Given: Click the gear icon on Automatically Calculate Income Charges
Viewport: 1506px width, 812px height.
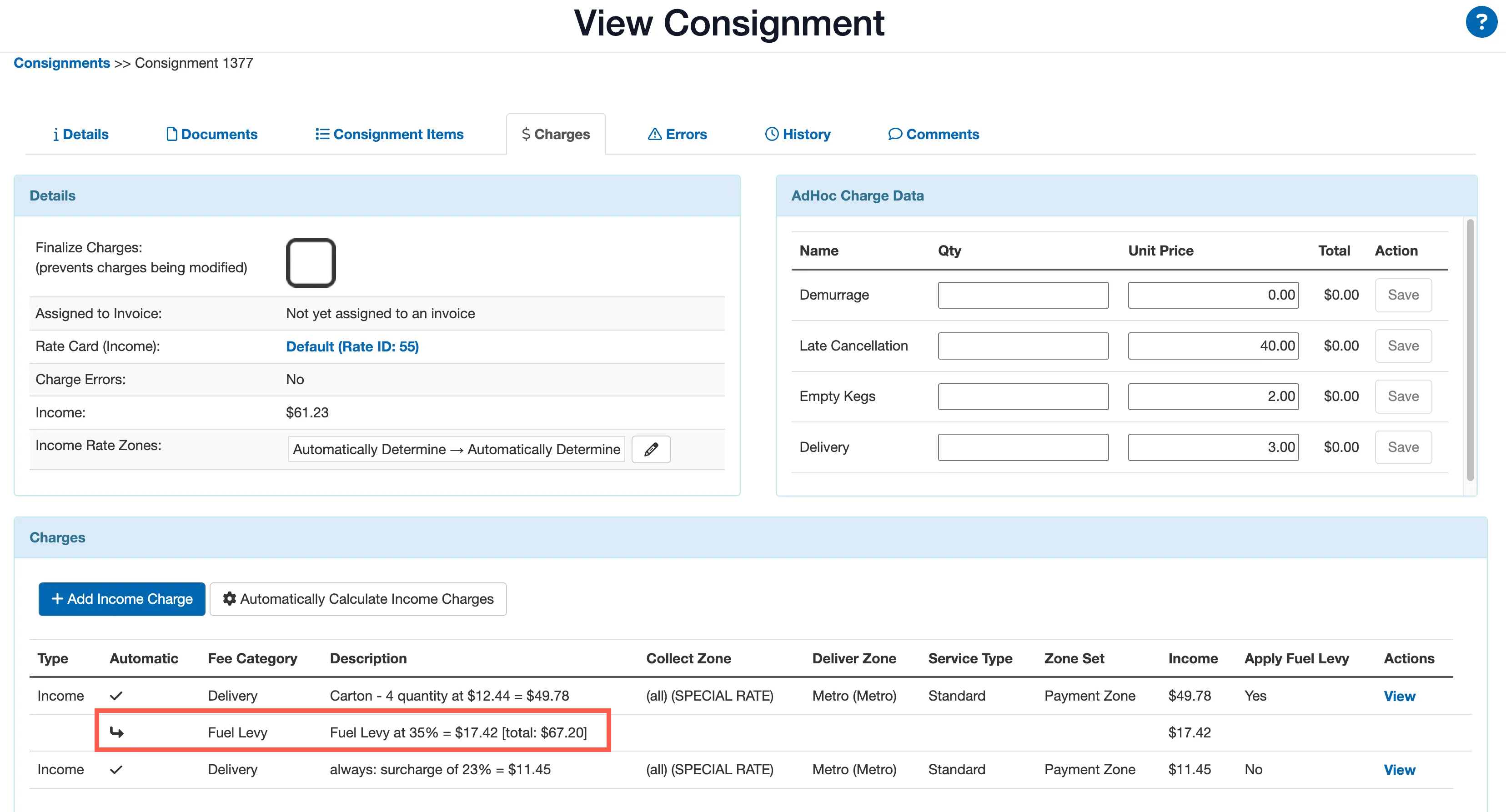Looking at the screenshot, I should pos(230,599).
